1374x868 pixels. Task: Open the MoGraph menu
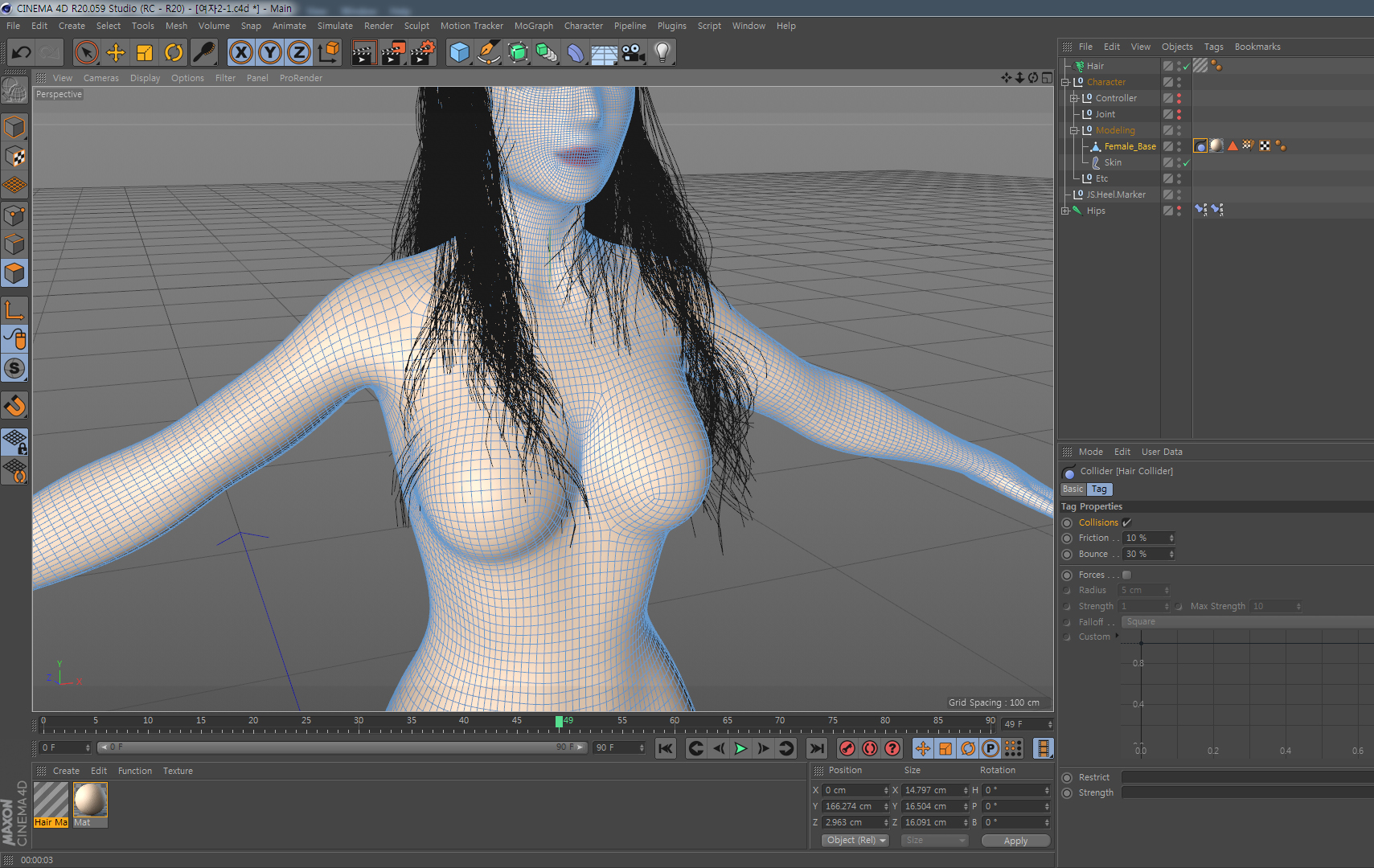click(x=534, y=26)
